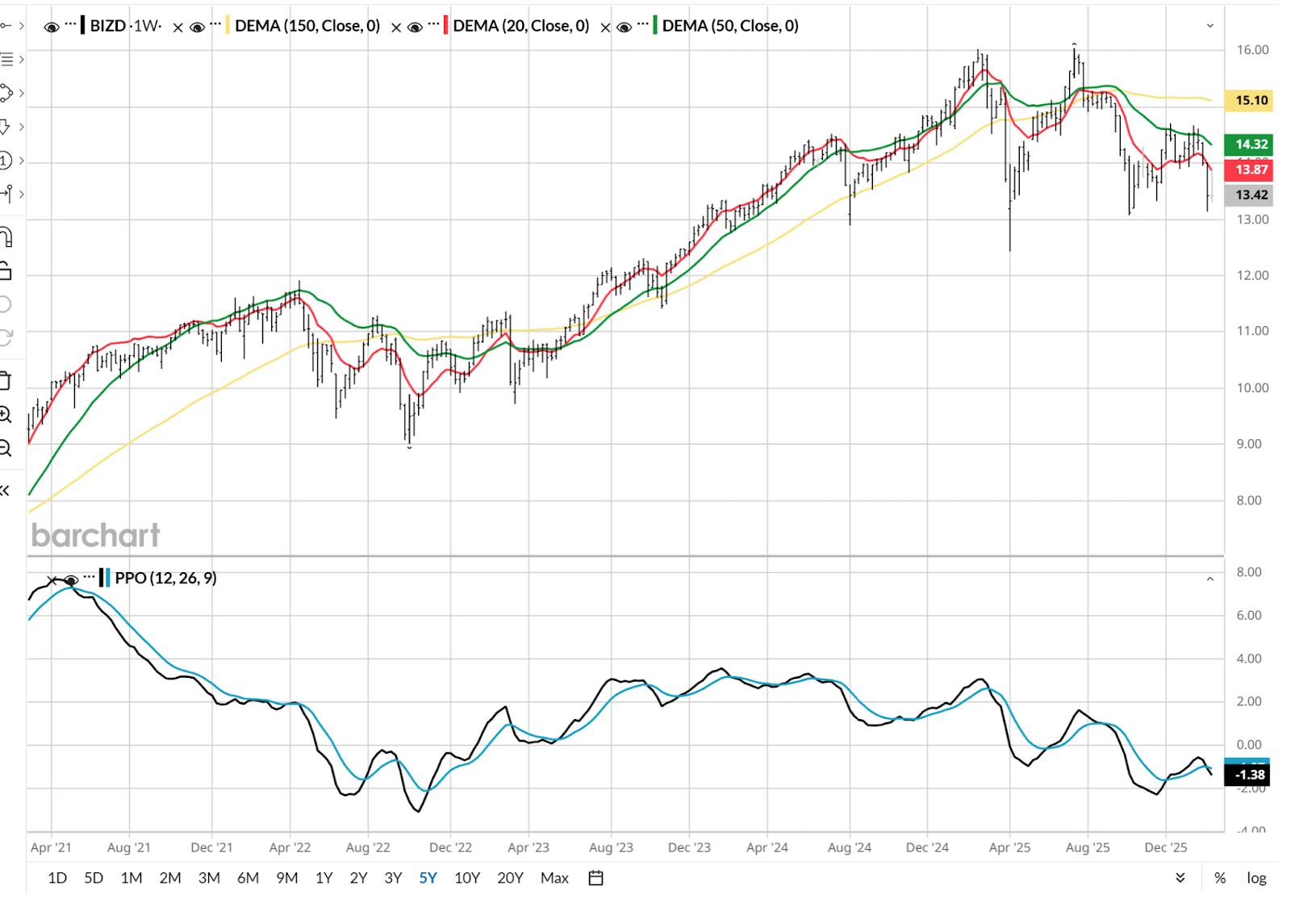Click the unlock drawings padlock icon
The image size is (1291, 924).
tap(6, 271)
